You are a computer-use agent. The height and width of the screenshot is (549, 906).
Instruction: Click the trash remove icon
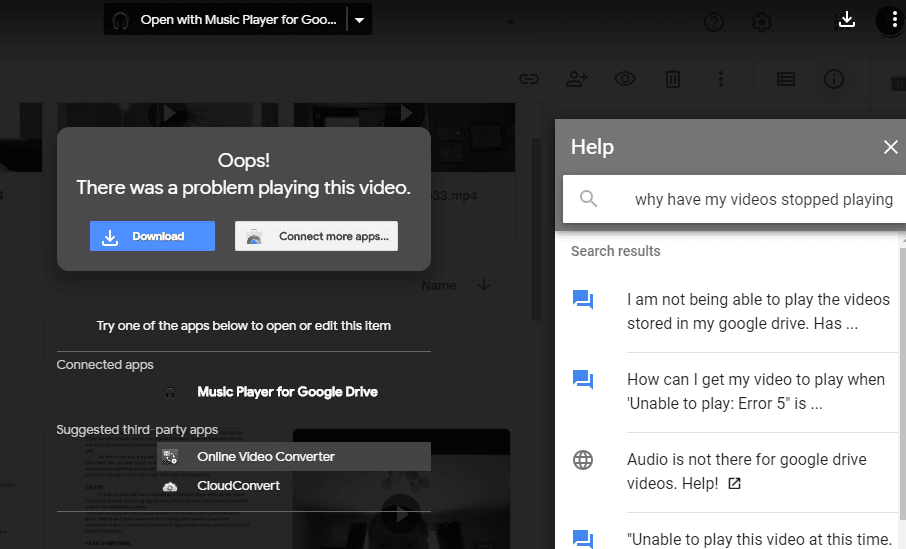pos(673,79)
